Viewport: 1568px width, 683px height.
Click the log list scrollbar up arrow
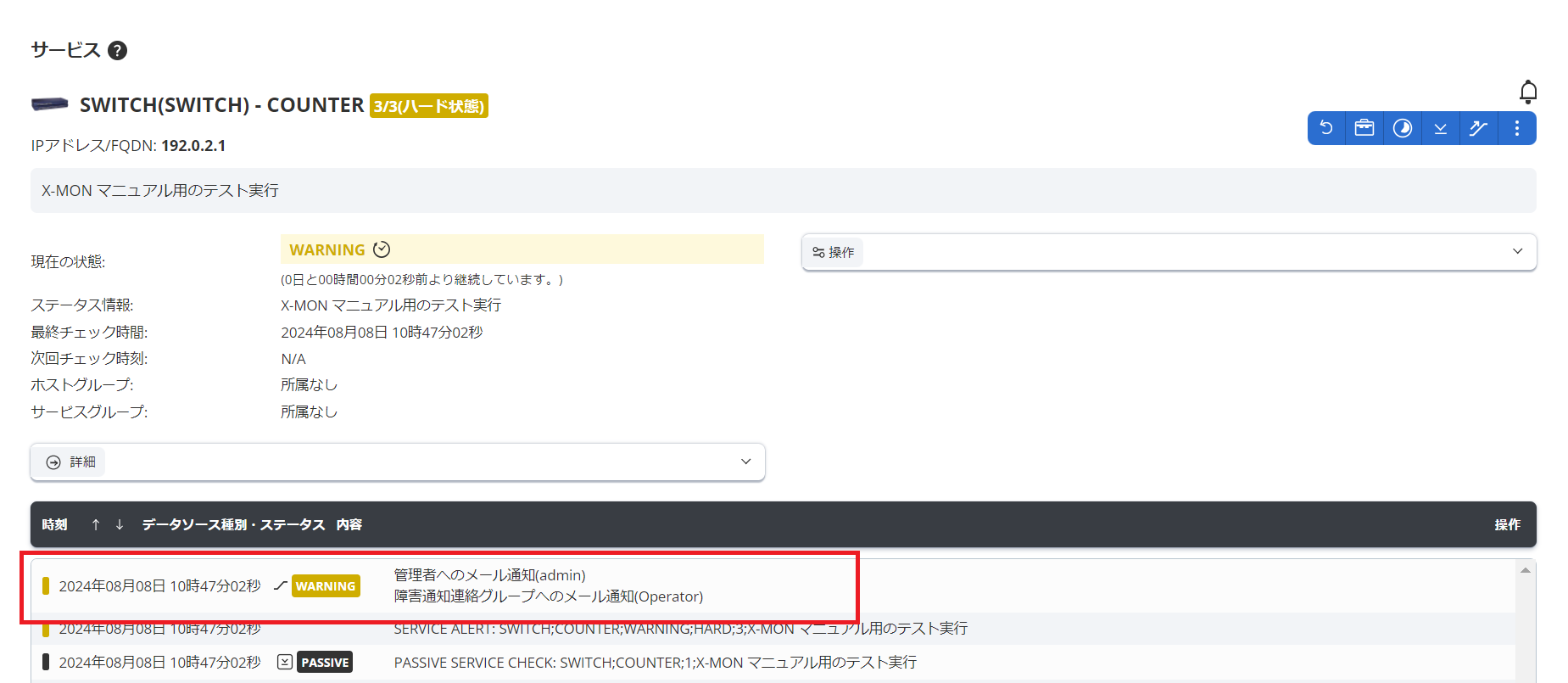(1525, 570)
